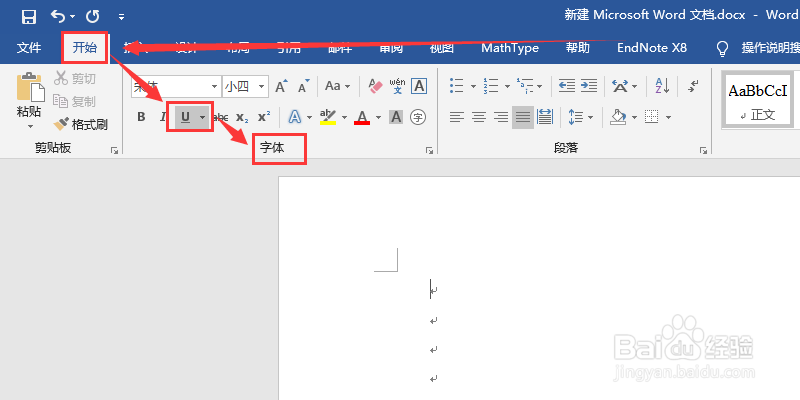
Task: Decrease the font size
Action: pyautogui.click(x=304, y=86)
